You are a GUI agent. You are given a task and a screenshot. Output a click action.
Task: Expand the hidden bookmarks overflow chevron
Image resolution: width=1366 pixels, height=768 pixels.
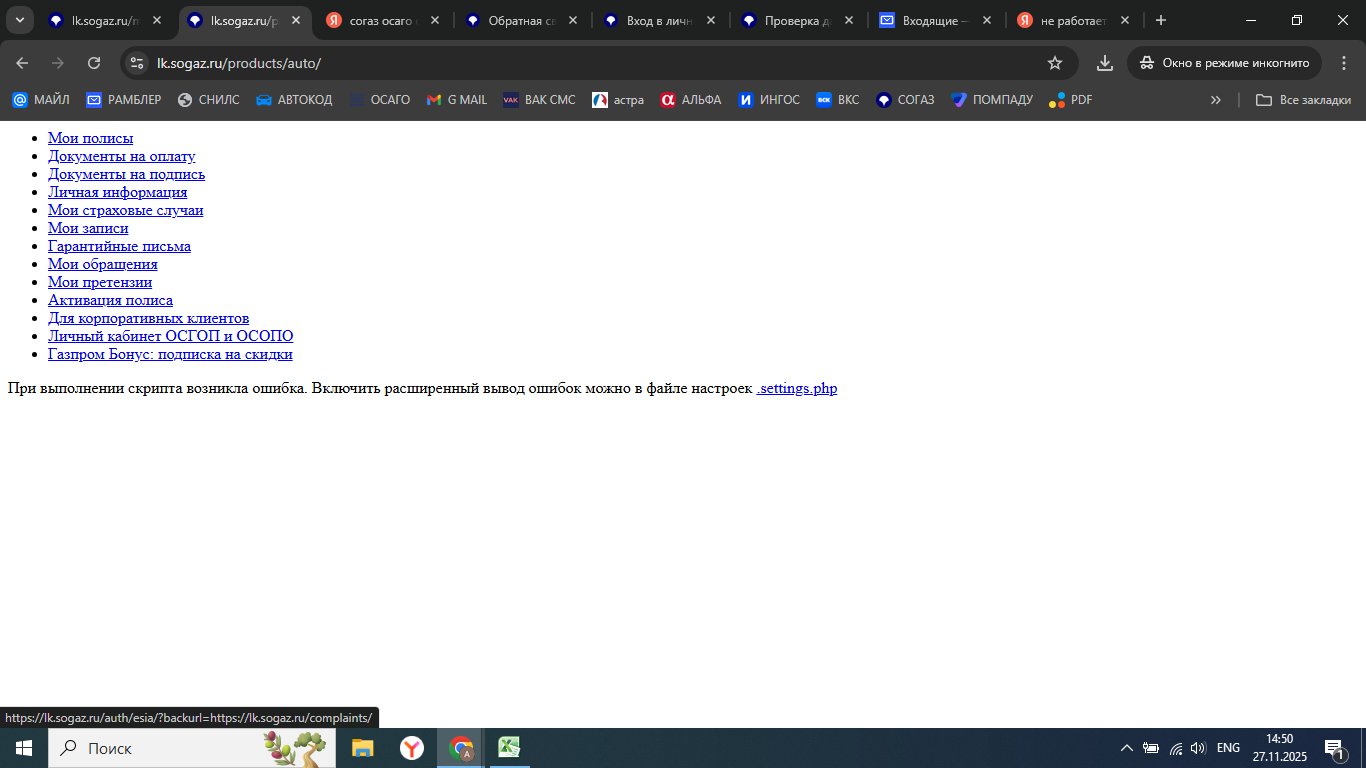[1215, 100]
